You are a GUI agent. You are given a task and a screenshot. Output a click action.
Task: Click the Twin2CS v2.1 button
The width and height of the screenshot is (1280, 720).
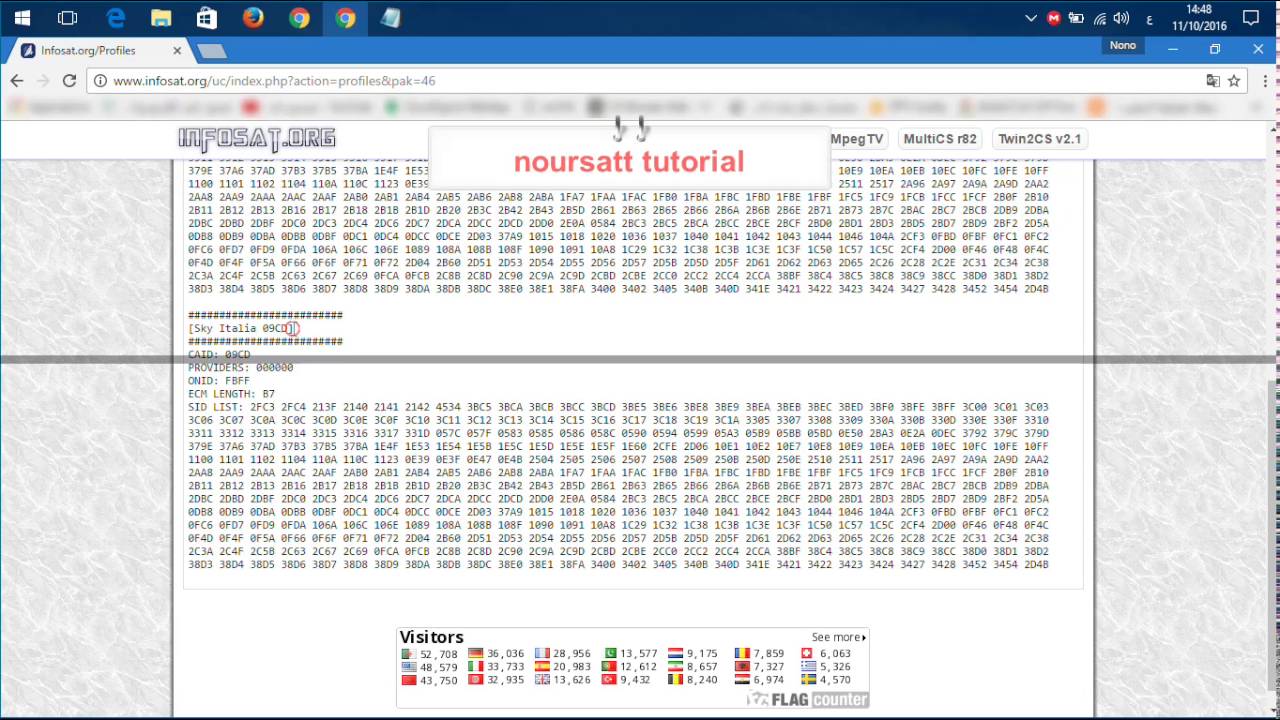coord(1039,139)
